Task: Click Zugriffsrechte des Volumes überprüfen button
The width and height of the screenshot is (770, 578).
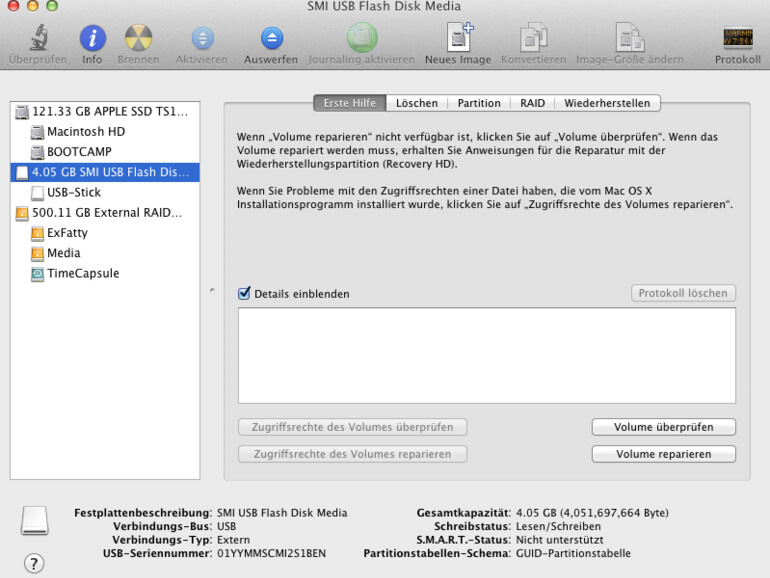Action: pos(353,427)
